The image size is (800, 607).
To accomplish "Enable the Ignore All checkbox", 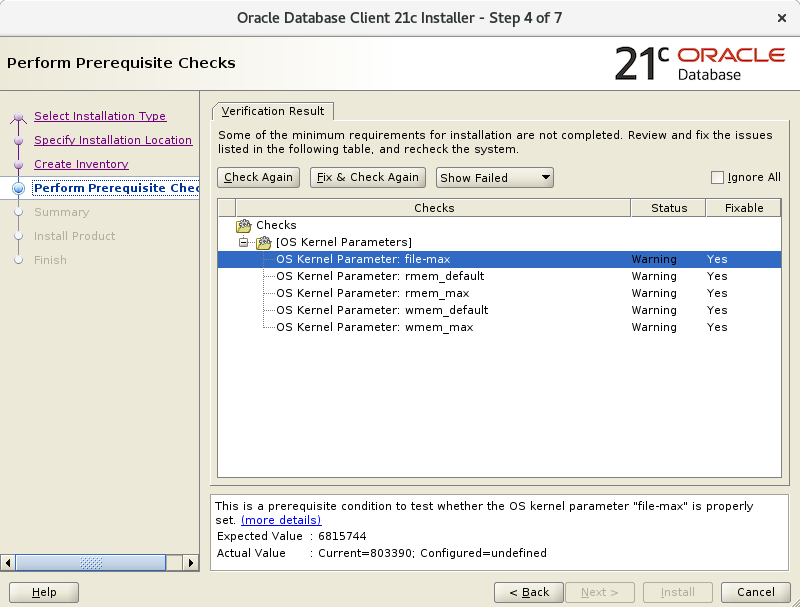I will click(x=717, y=176).
